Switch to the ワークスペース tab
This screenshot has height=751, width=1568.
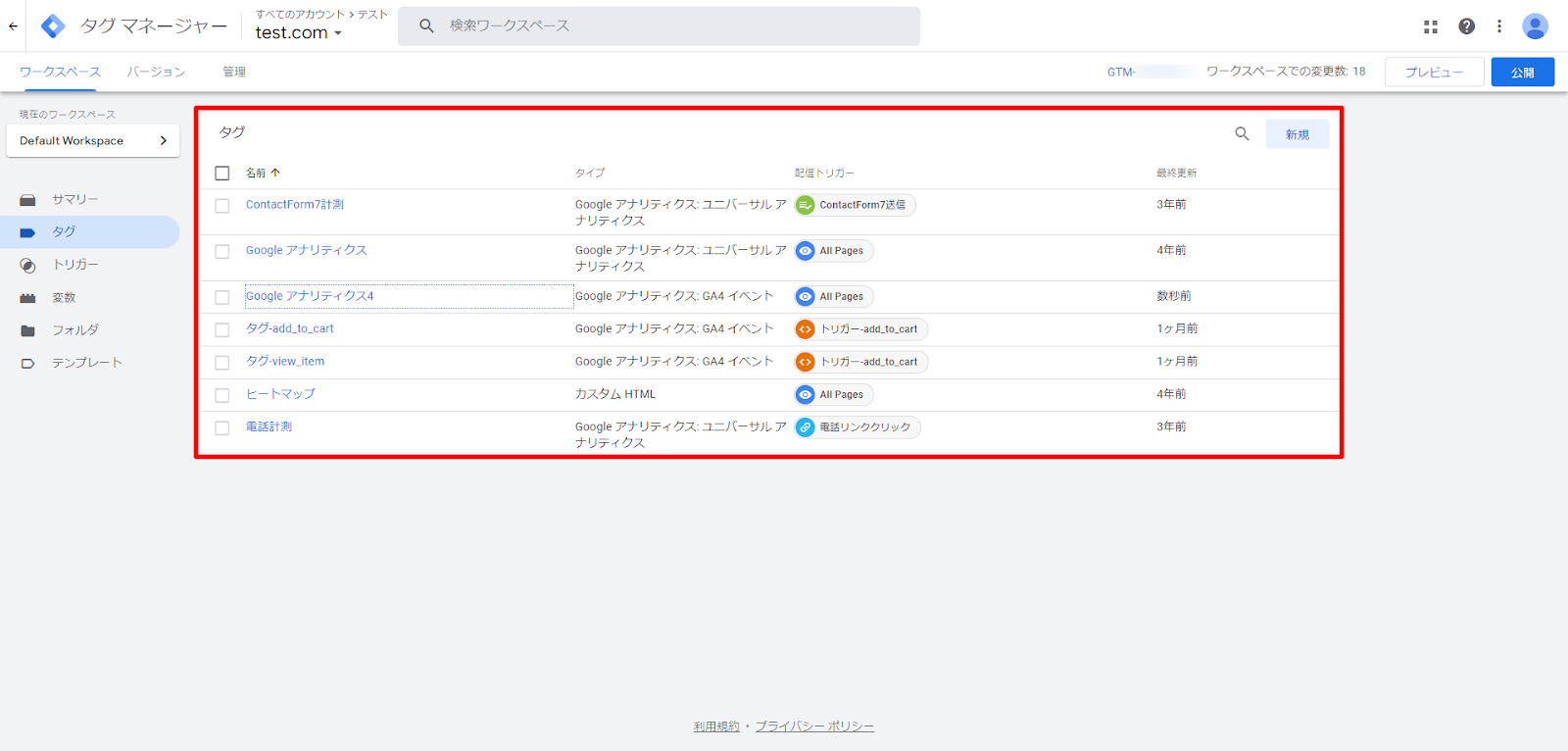[x=60, y=72]
